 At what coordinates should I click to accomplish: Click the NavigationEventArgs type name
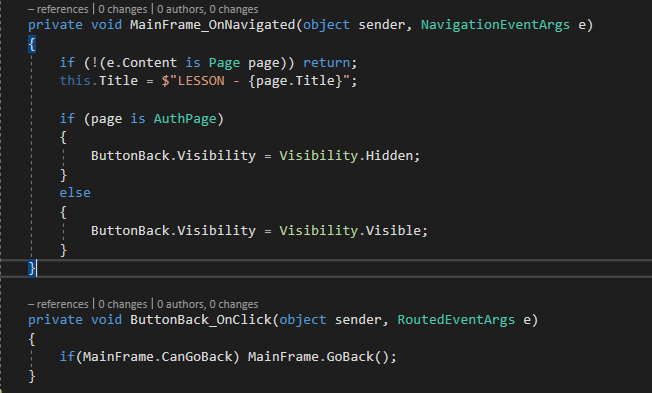pyautogui.click(x=495, y=25)
